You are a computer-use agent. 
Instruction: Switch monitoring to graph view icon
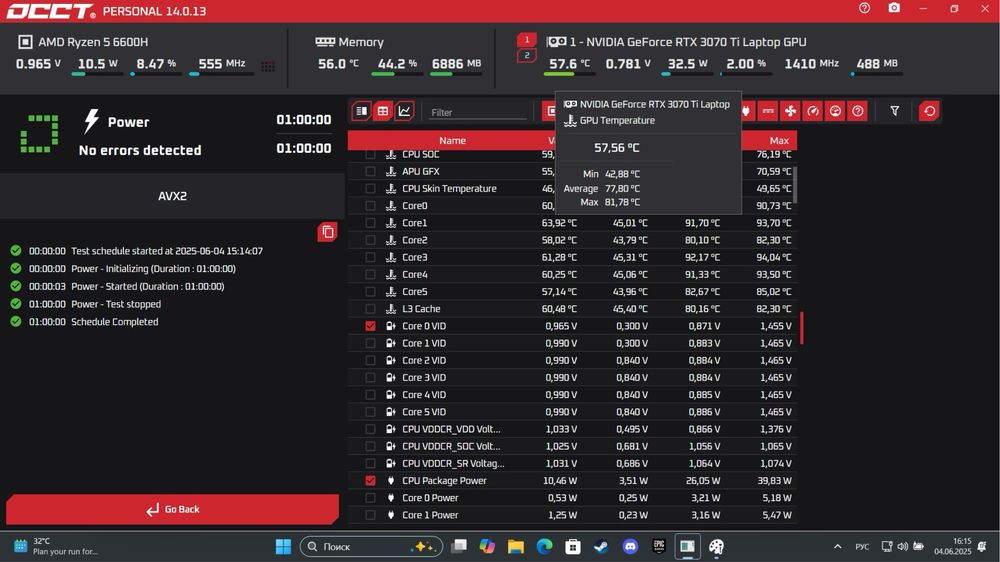pos(404,111)
